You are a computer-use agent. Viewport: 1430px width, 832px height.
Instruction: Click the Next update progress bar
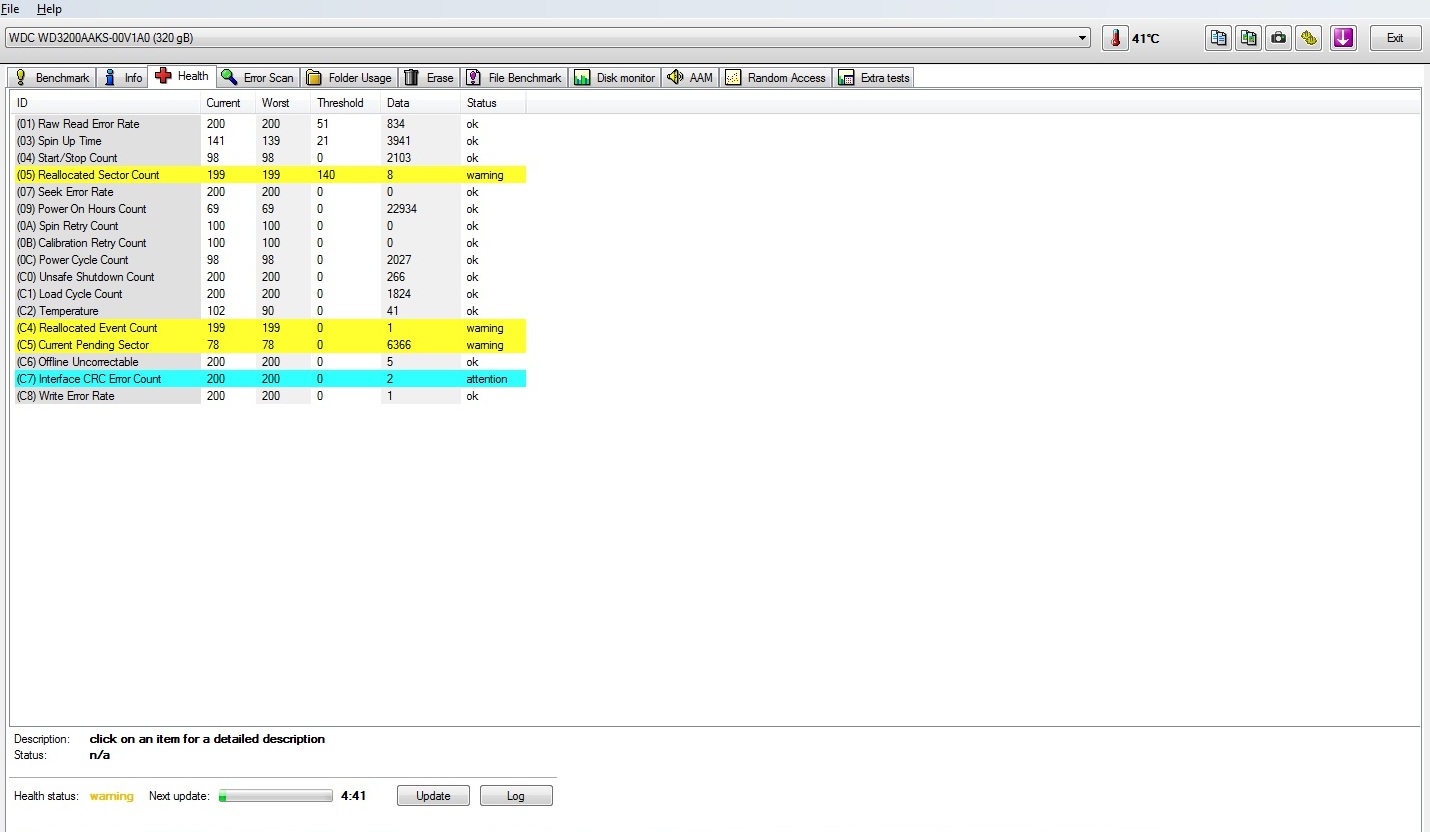(x=276, y=796)
